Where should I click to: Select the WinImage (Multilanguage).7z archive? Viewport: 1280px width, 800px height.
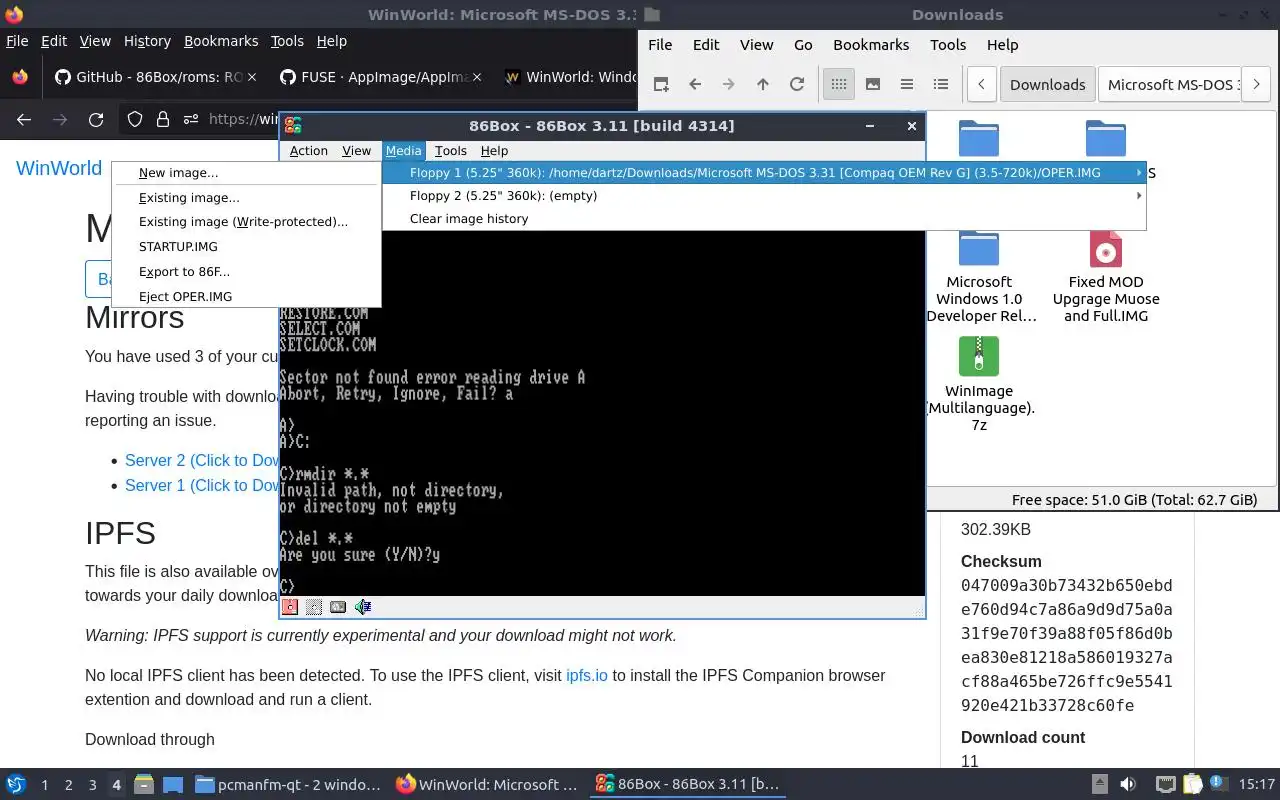(x=979, y=384)
